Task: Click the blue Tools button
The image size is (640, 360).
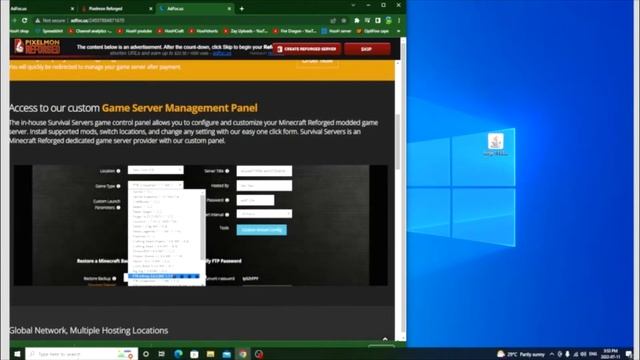Action: coord(262,229)
